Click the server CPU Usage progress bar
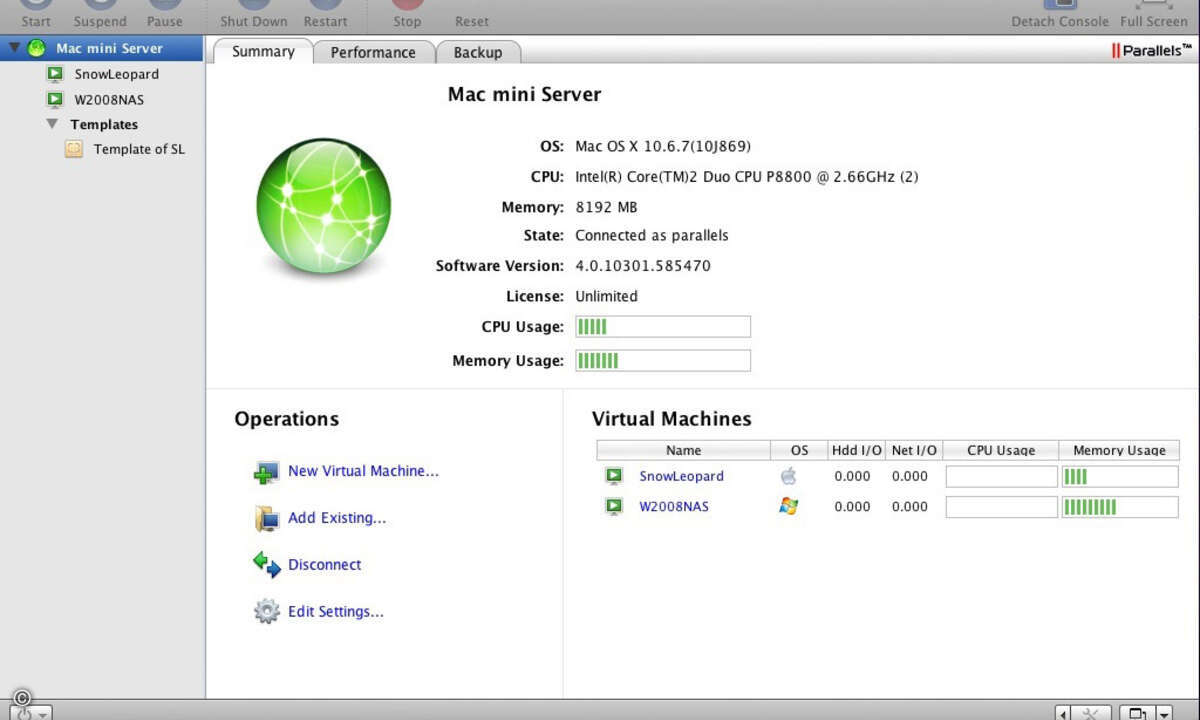The image size is (1200, 720). click(x=663, y=327)
